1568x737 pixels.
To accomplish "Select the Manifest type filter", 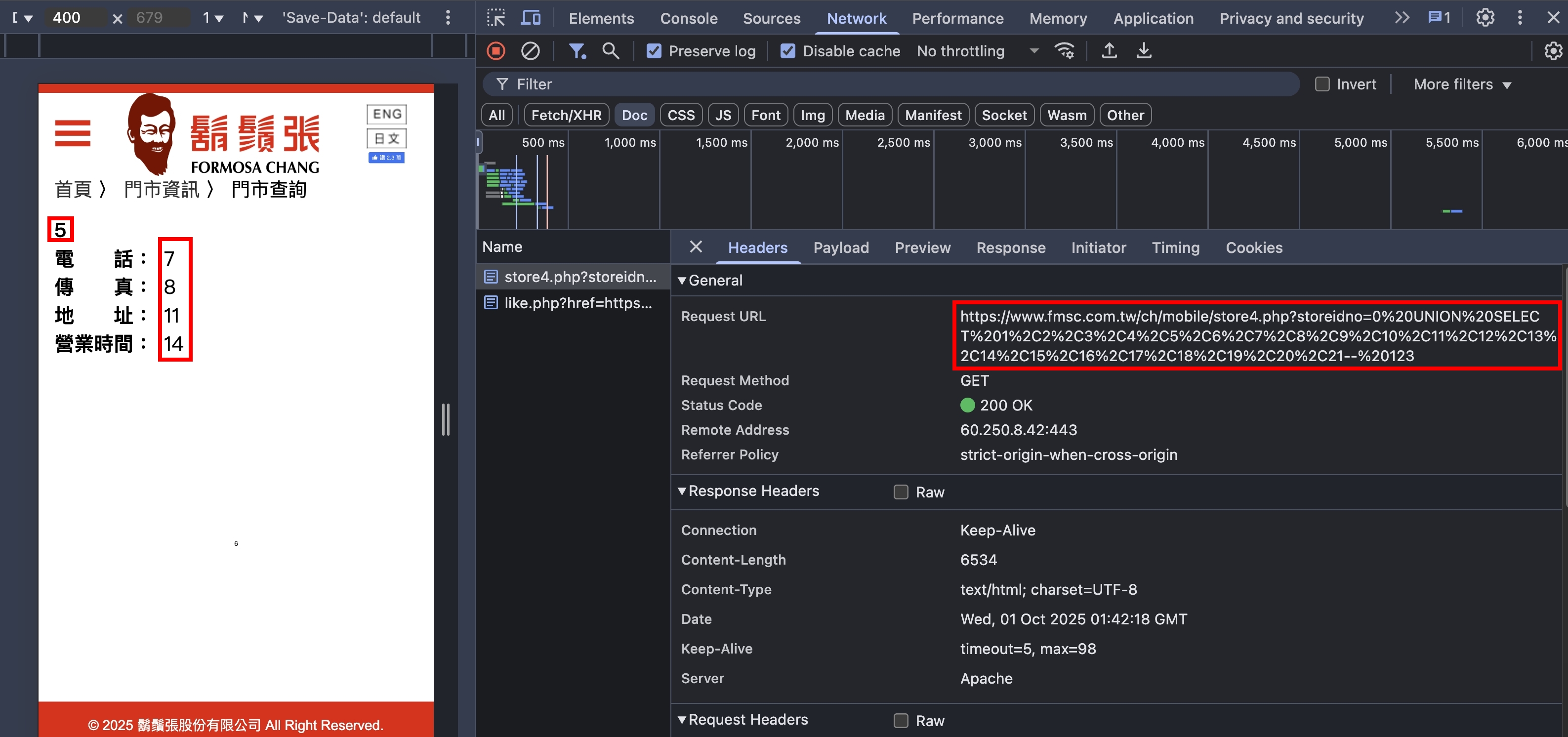I will [933, 115].
